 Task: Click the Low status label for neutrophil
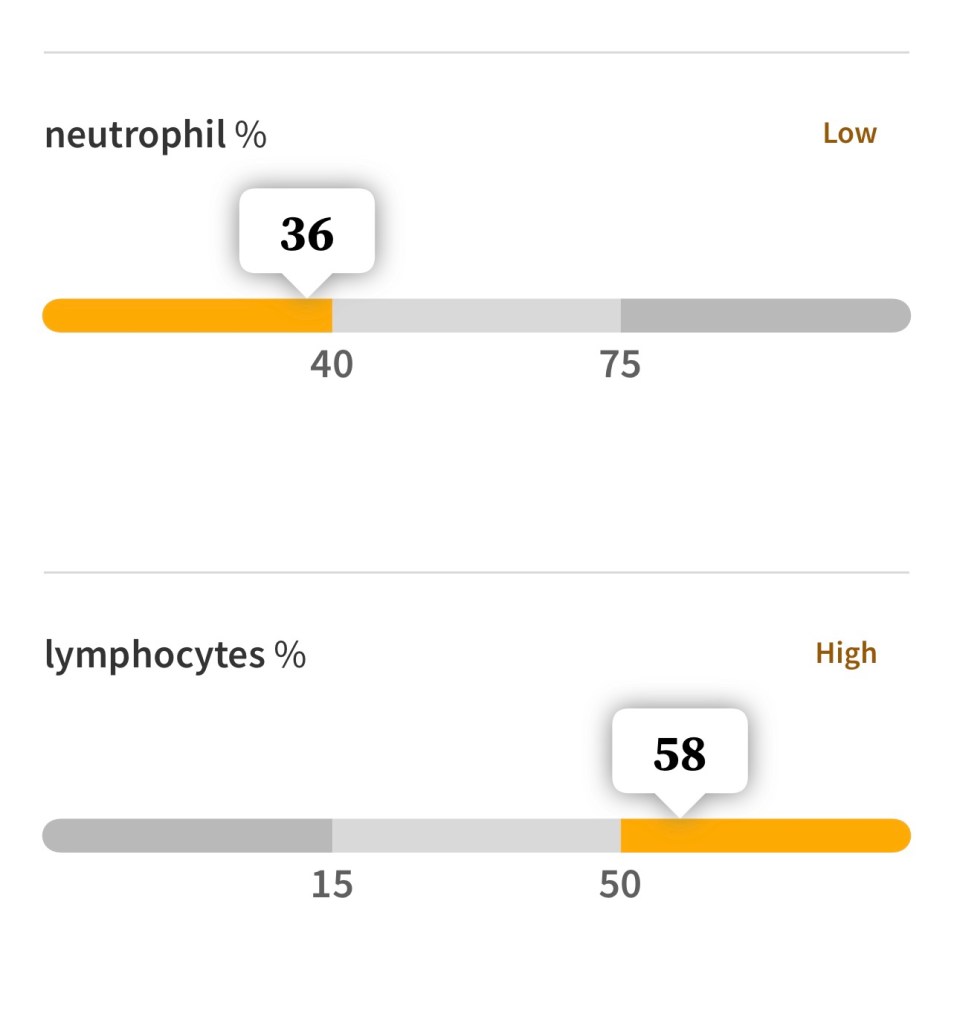[849, 133]
